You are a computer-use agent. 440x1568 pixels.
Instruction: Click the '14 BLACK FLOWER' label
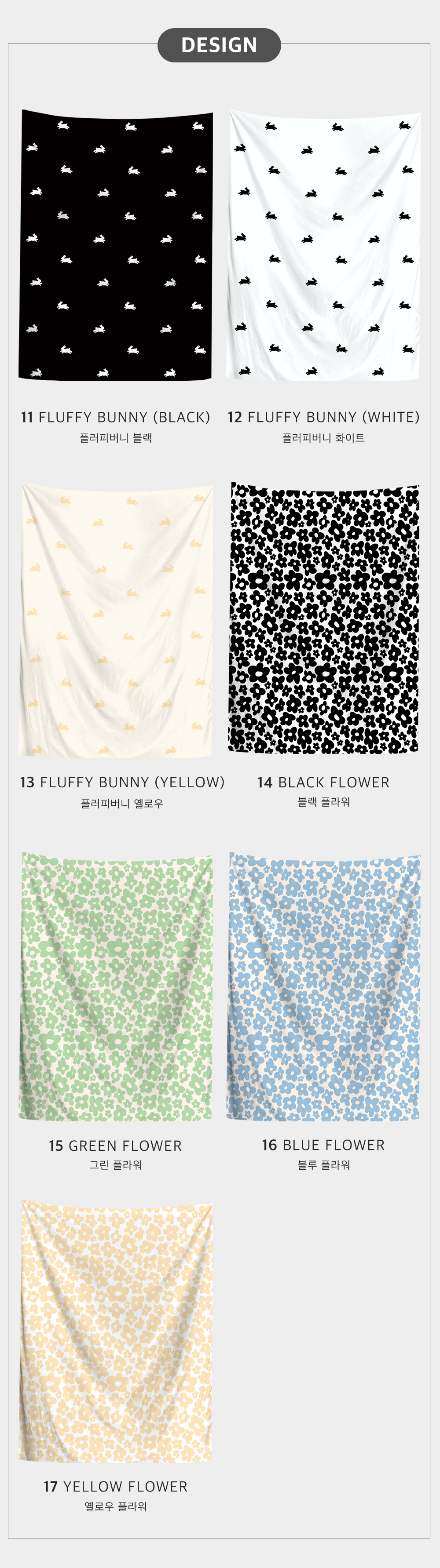coord(323,782)
